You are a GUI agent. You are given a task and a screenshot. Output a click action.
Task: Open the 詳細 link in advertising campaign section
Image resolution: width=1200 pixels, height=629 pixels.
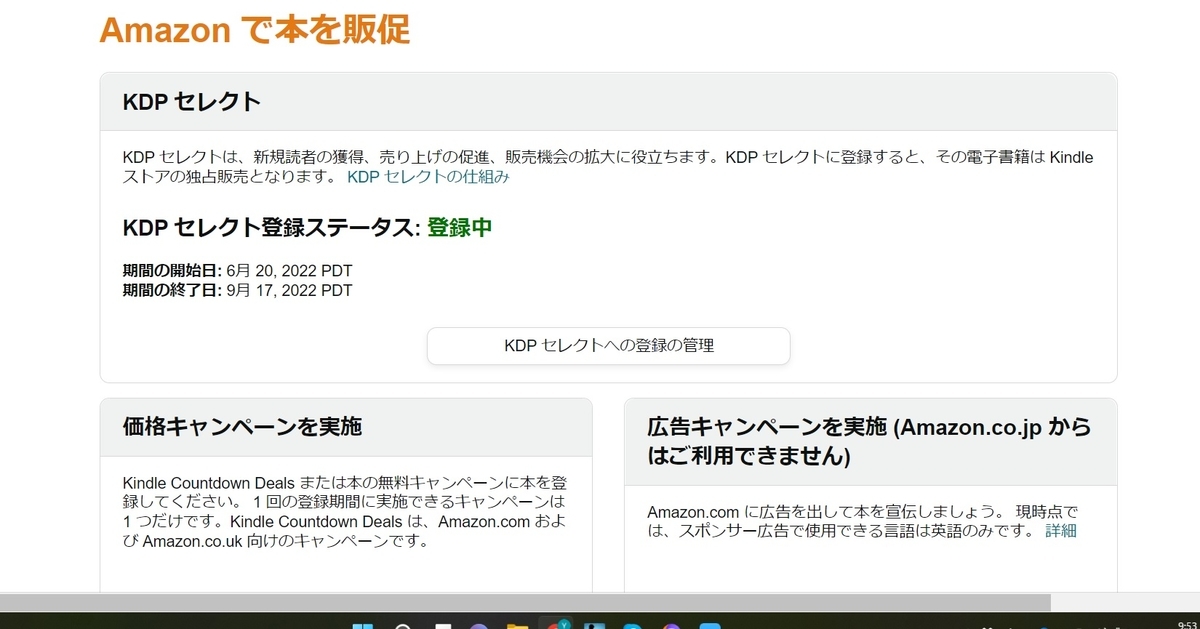(x=1061, y=531)
